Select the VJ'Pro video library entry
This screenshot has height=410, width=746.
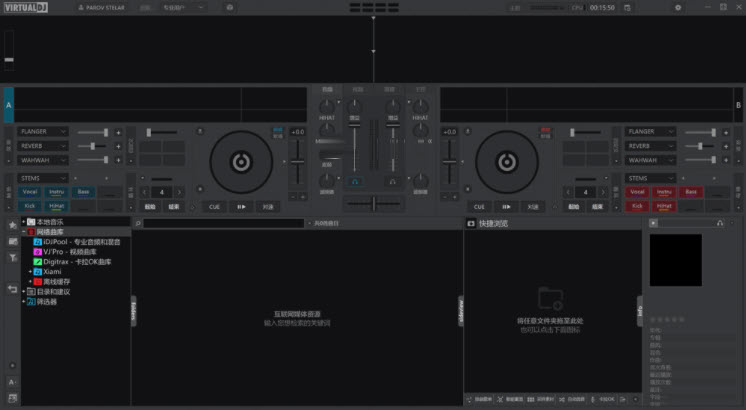tap(69, 252)
